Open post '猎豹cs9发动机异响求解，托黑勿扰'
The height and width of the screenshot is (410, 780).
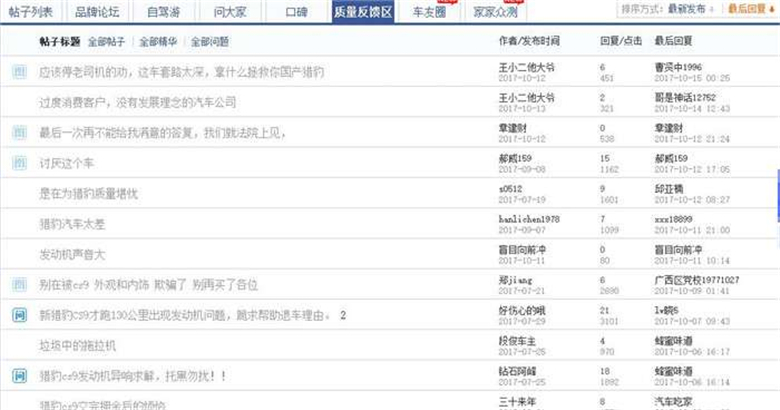[x=133, y=376]
